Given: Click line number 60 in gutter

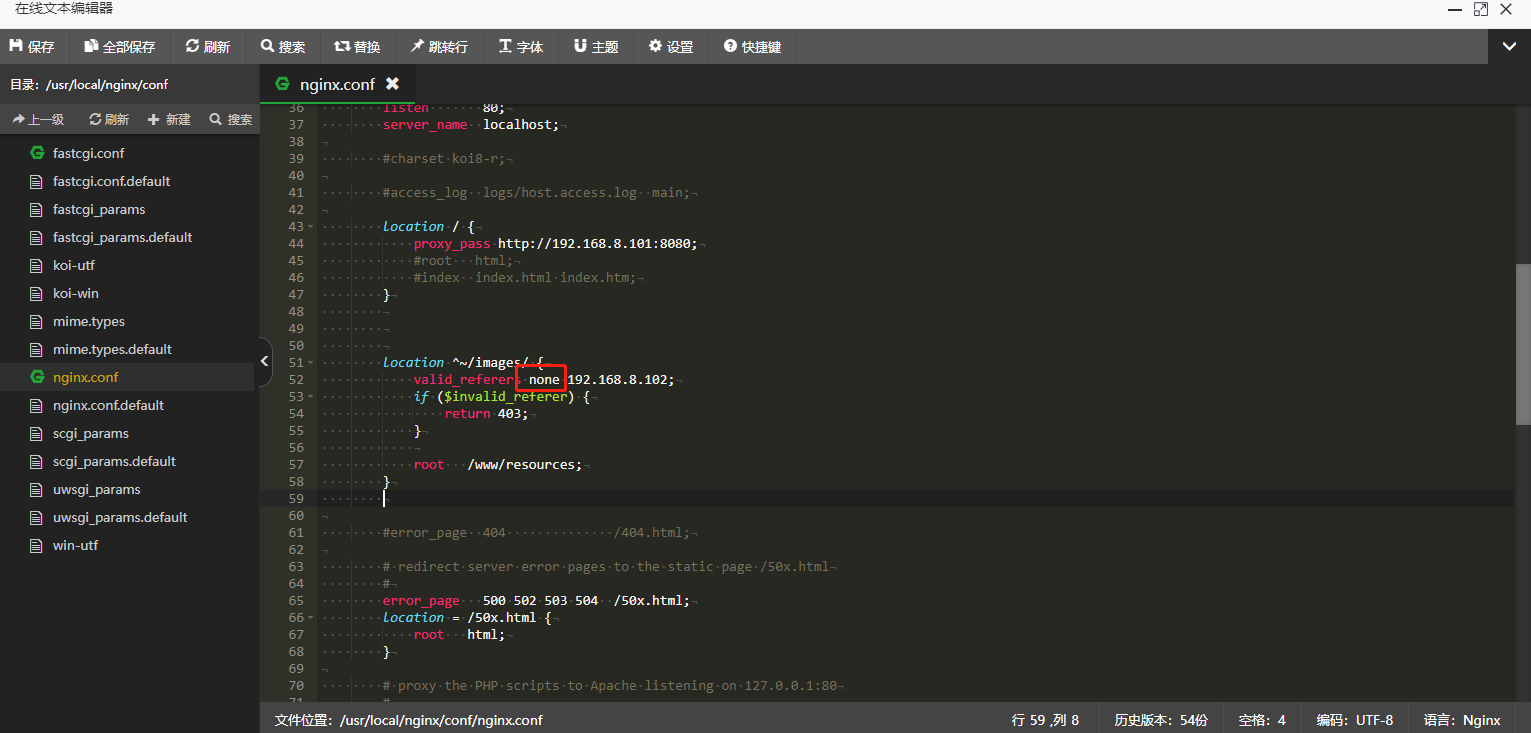Looking at the screenshot, I should click(295, 516).
